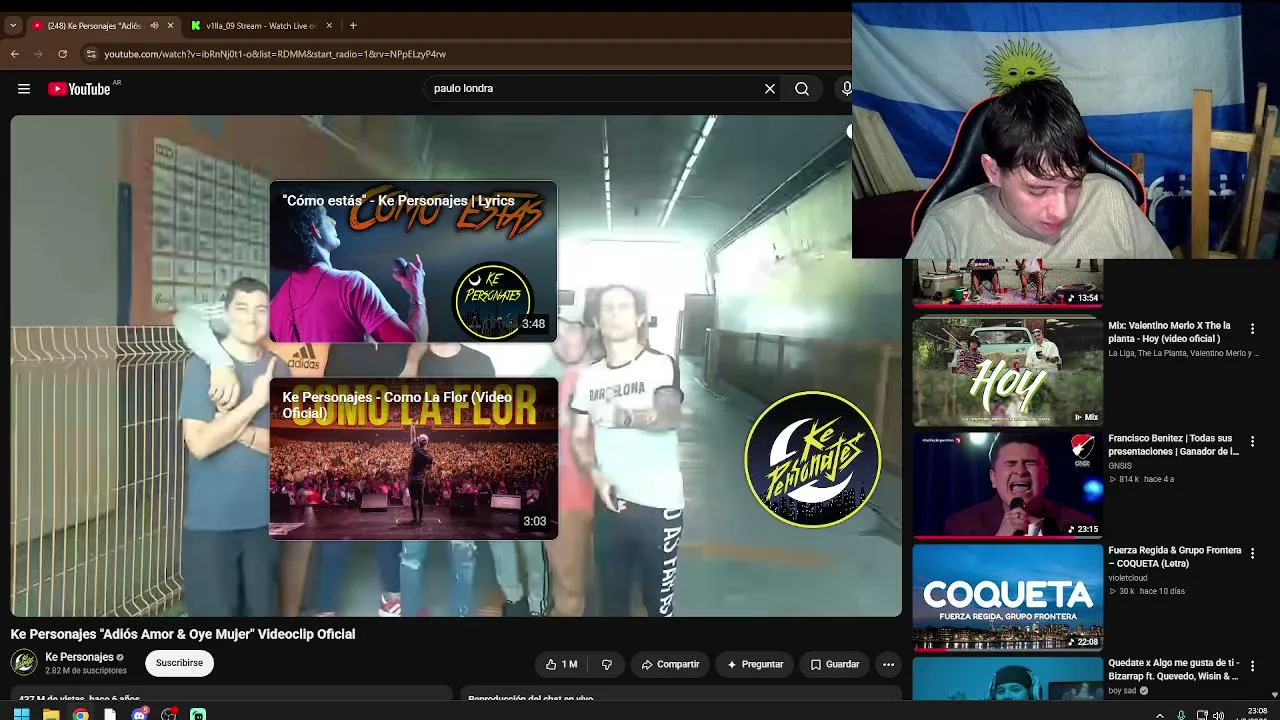Mute the audio indicator on YouTube tab

[x=154, y=26]
